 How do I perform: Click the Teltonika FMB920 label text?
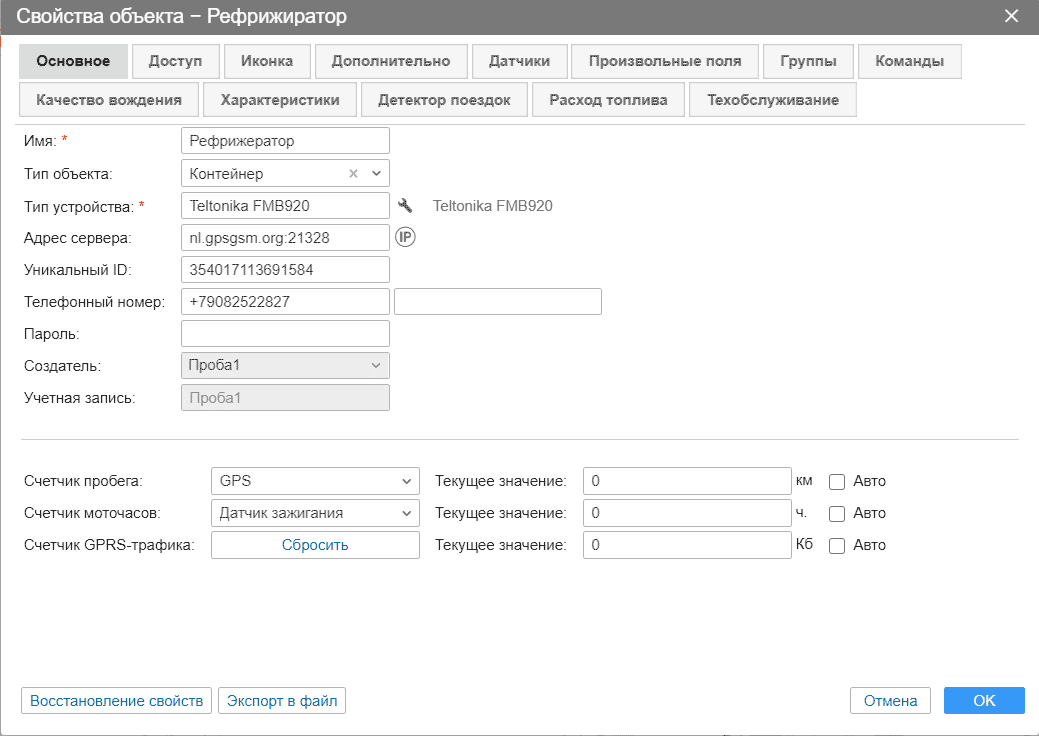click(x=492, y=206)
